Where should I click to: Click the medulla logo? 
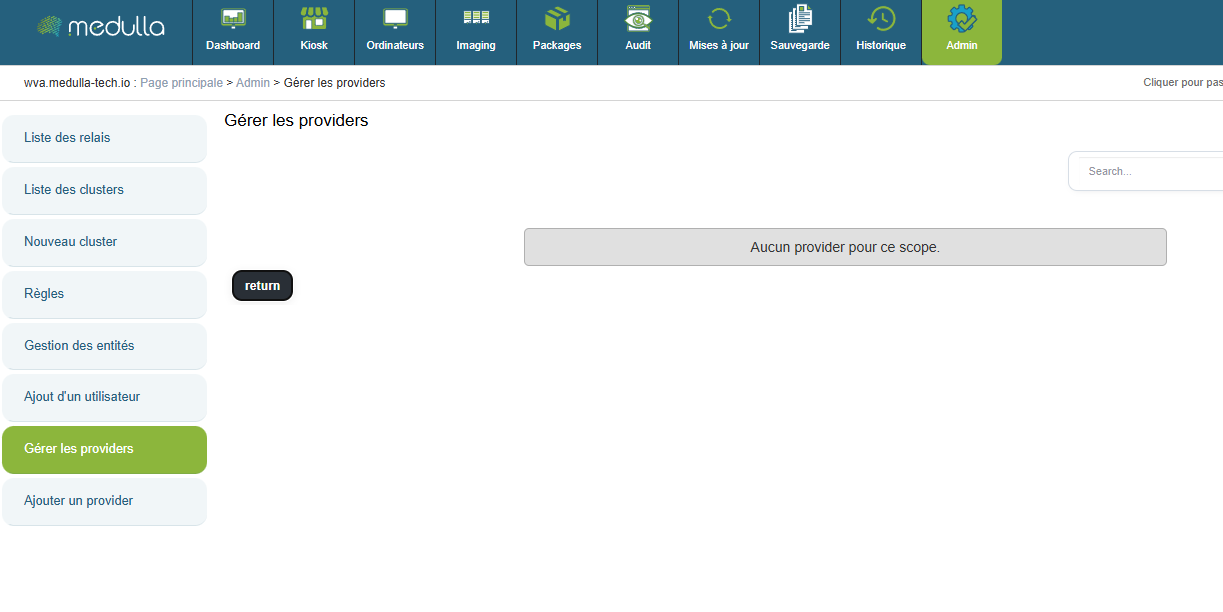tap(100, 27)
